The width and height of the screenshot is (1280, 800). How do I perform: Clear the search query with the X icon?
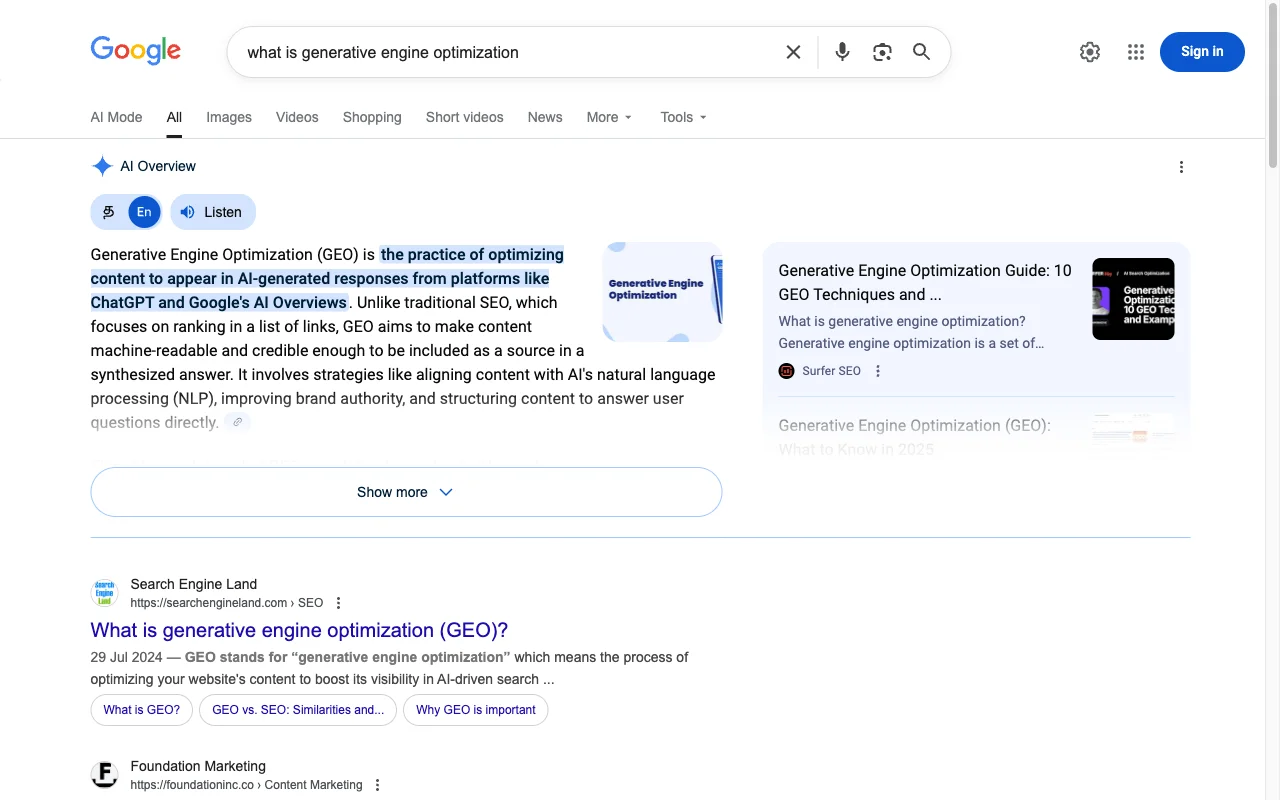pos(793,51)
